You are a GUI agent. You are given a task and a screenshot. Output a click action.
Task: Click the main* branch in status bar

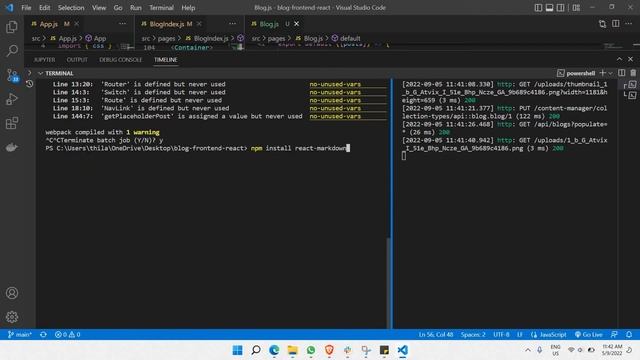point(20,334)
